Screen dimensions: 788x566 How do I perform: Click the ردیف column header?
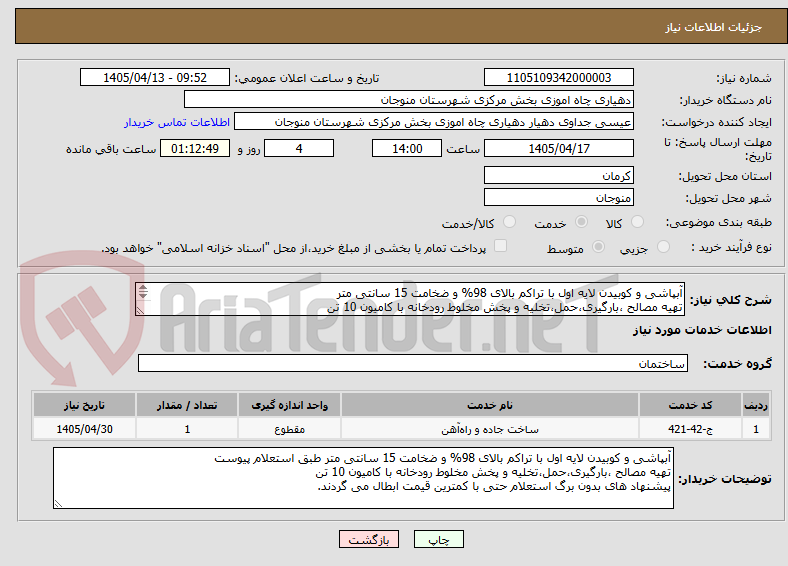tap(756, 405)
